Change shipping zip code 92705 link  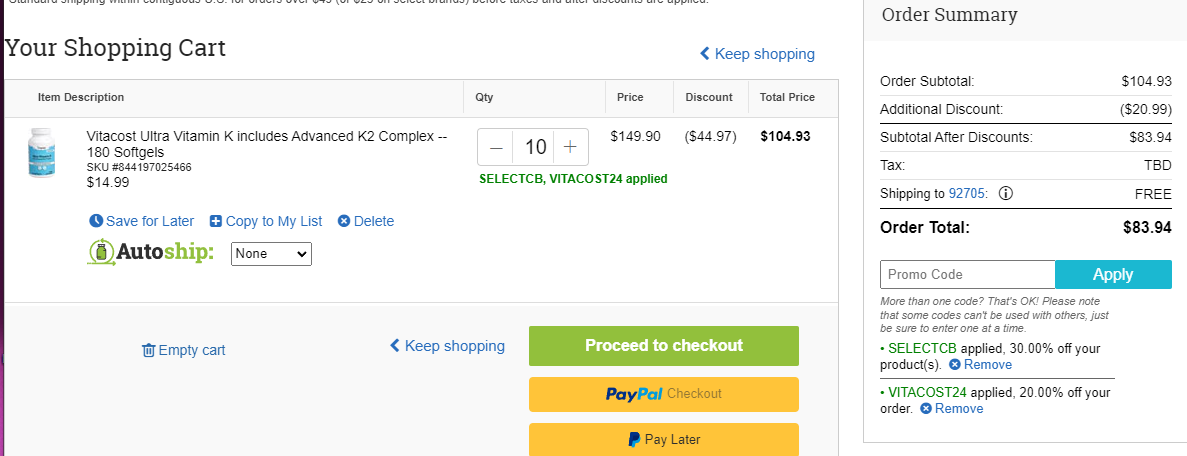(967, 194)
